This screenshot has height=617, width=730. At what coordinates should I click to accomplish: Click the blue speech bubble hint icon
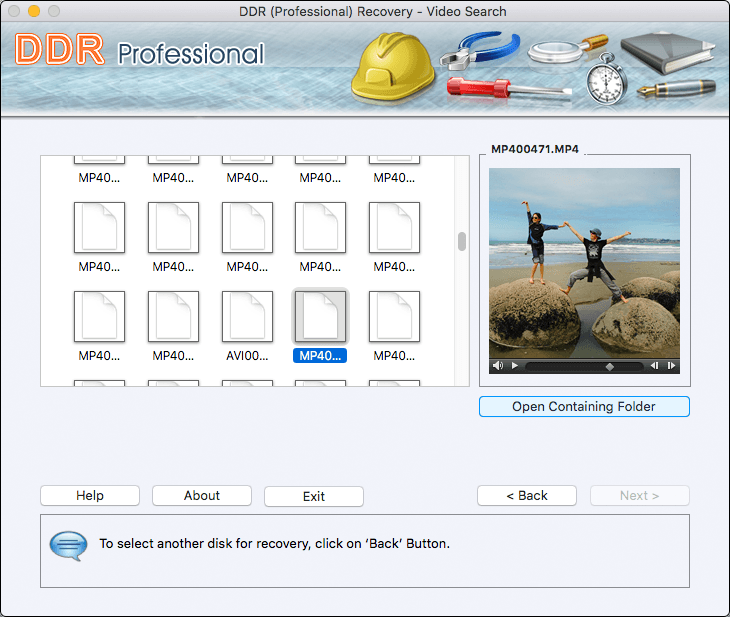[68, 545]
